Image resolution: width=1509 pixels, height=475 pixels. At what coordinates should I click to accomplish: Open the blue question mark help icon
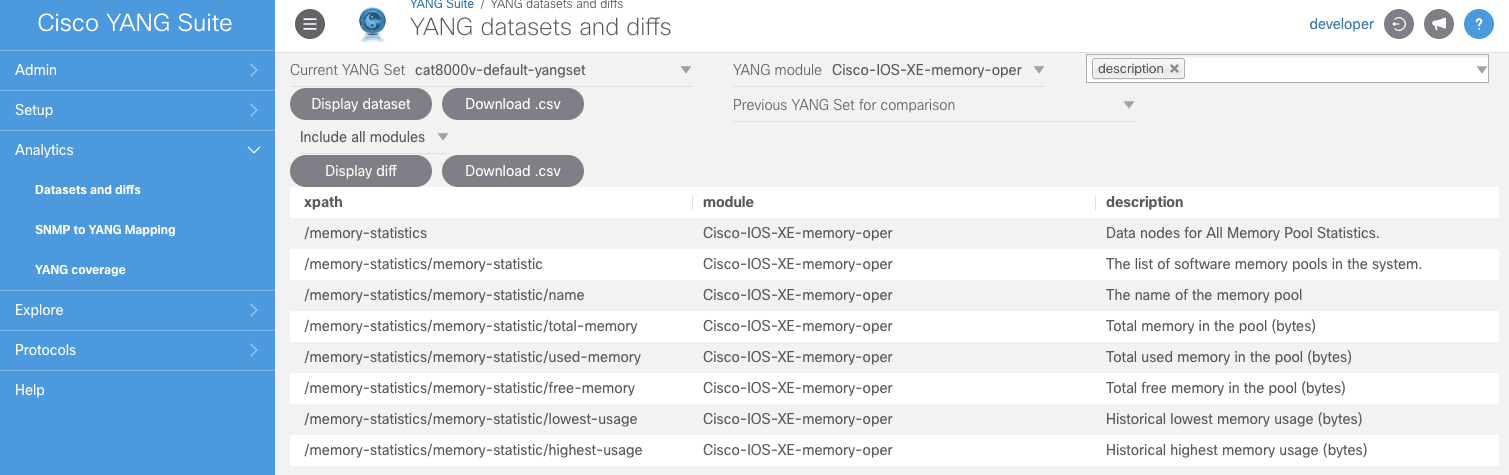(1478, 25)
